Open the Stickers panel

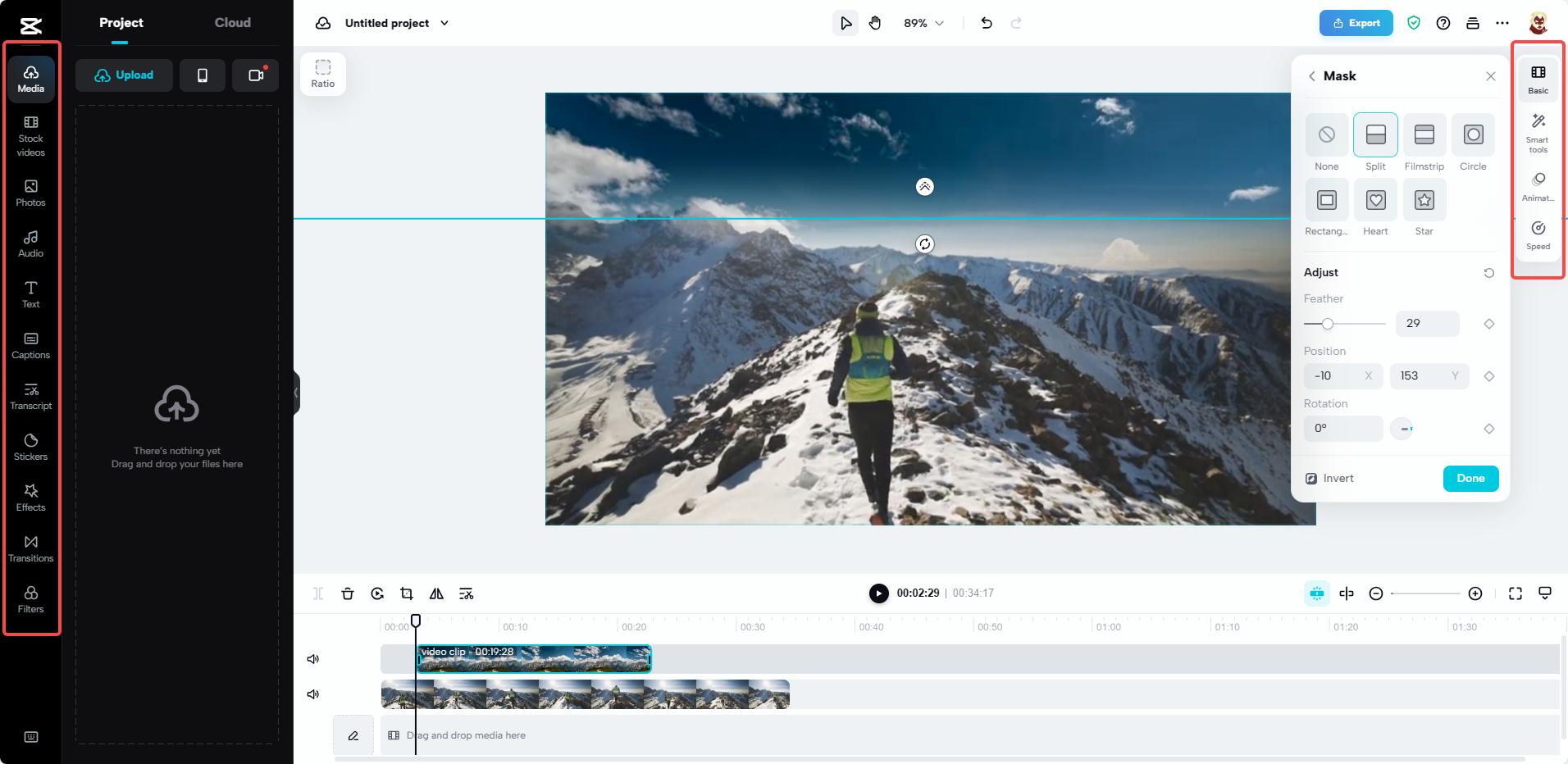(31, 448)
